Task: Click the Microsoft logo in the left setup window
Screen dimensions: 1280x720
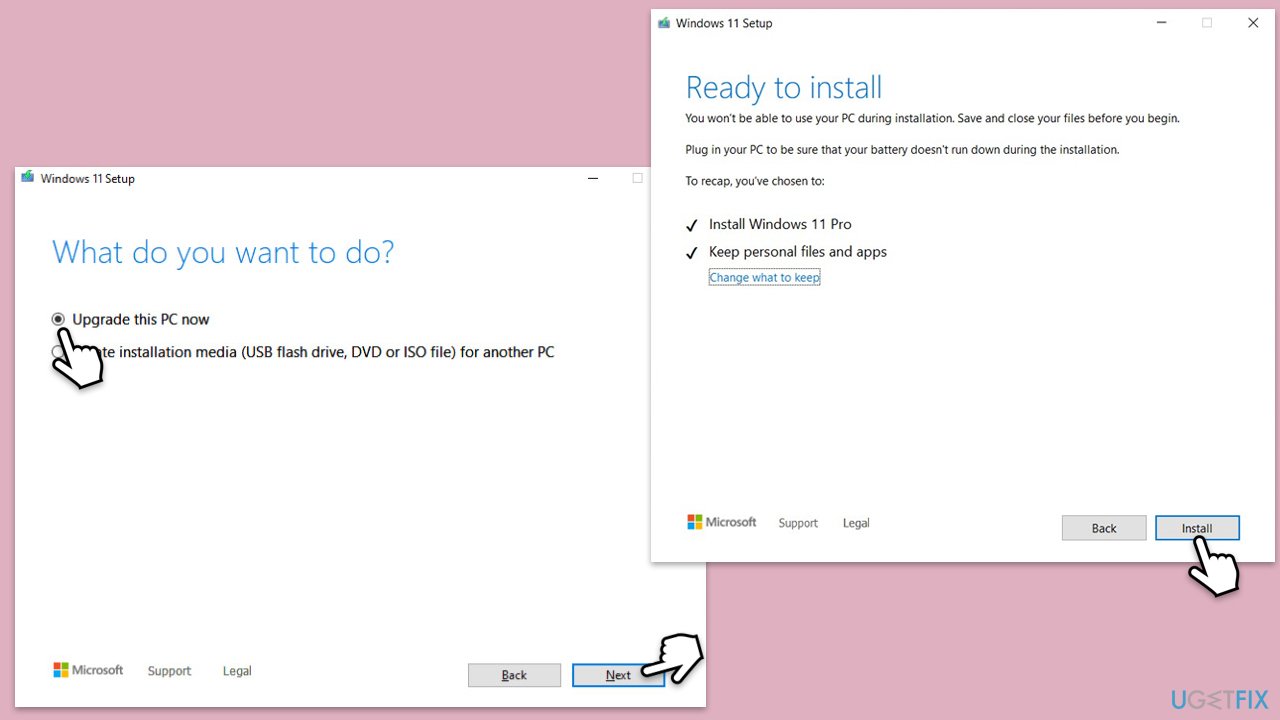Action: [x=88, y=670]
